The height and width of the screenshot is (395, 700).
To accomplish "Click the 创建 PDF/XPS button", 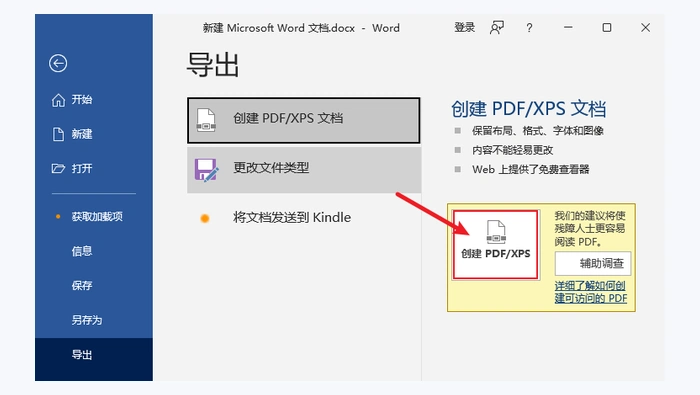I will point(496,245).
